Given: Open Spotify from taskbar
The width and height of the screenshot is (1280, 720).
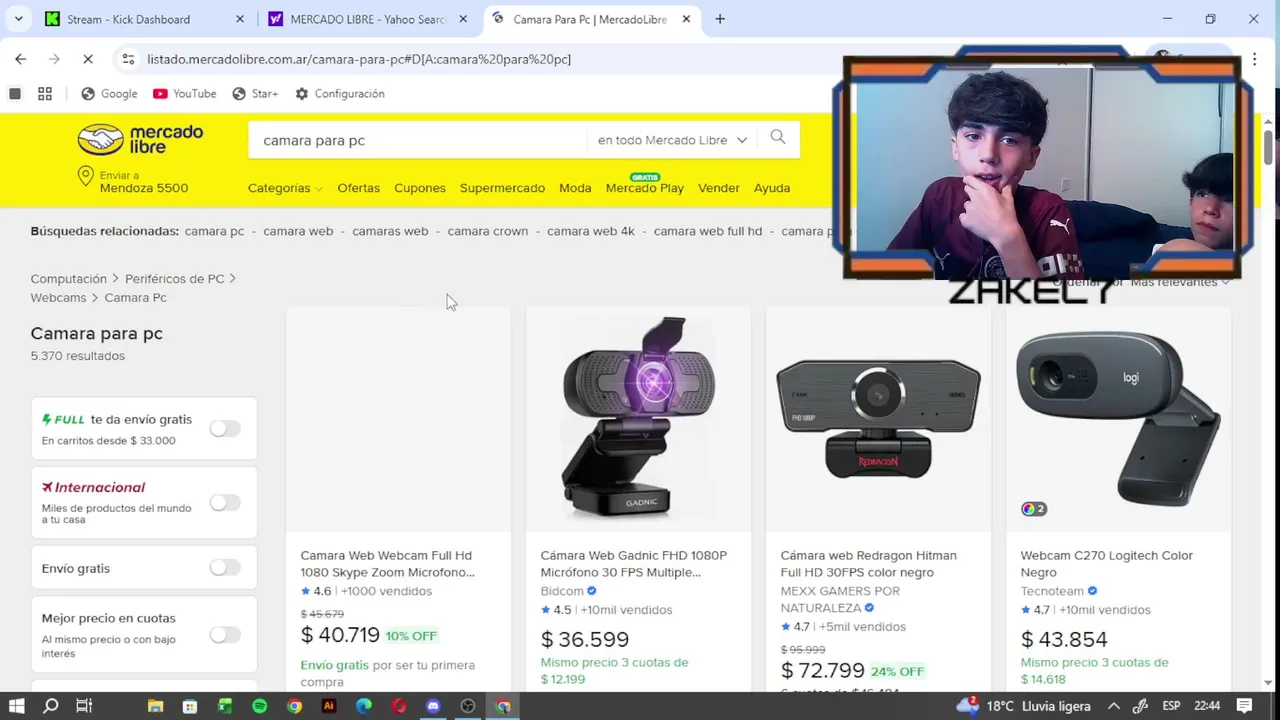Looking at the screenshot, I should [259, 706].
